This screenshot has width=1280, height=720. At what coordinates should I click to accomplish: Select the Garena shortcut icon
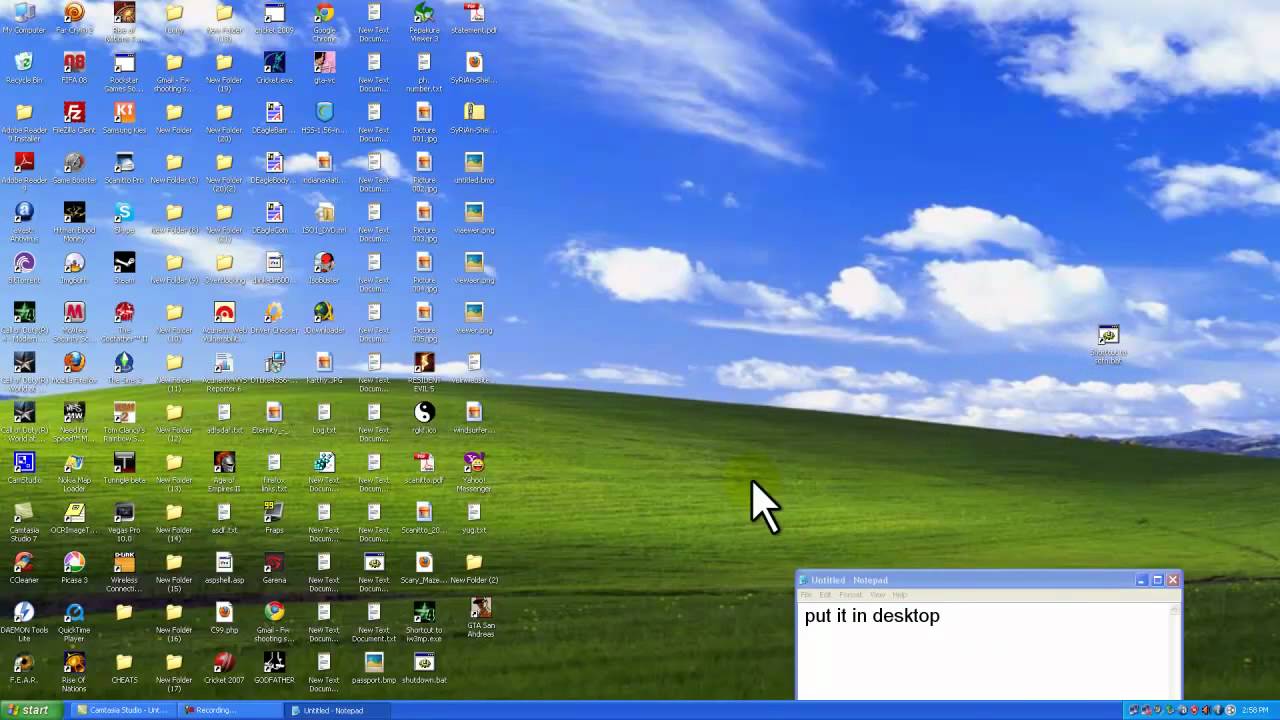pos(274,569)
